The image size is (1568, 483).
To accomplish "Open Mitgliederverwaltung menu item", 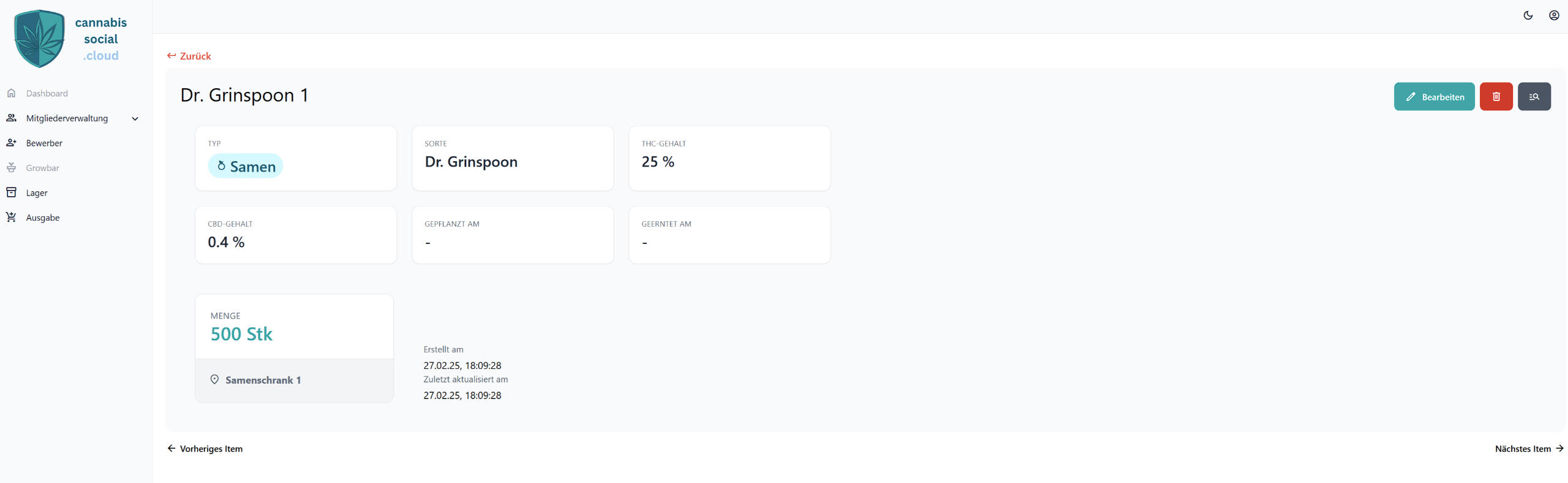I will click(67, 118).
